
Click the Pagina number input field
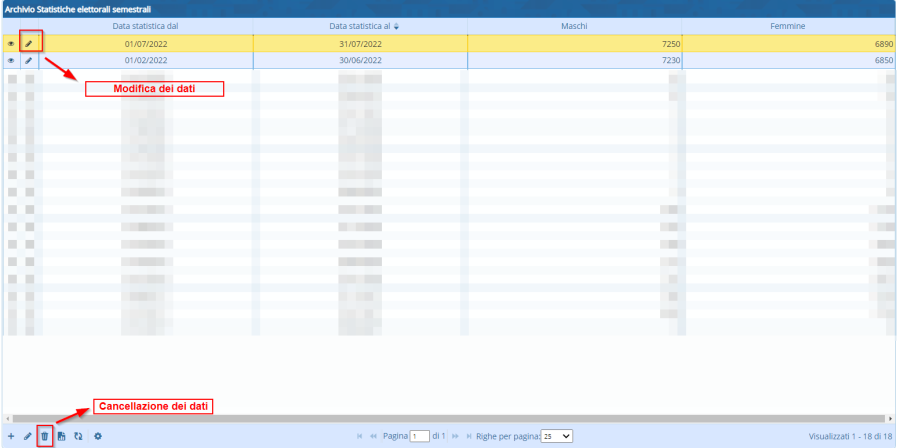click(x=420, y=437)
